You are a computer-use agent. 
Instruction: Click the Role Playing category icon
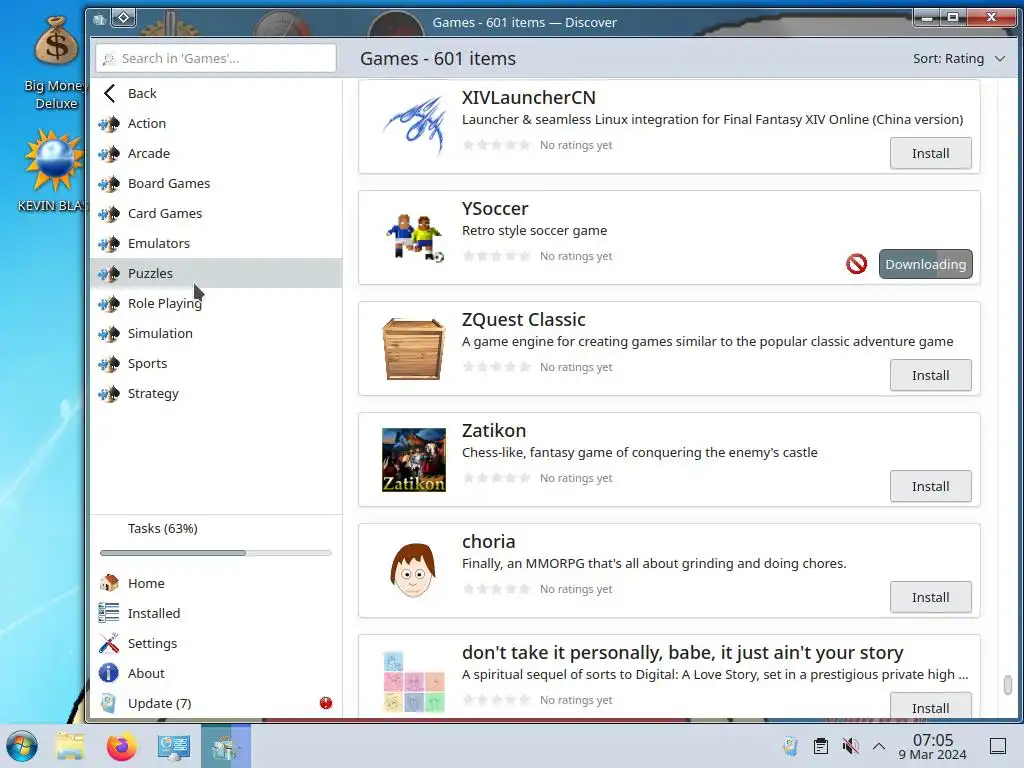coord(109,304)
